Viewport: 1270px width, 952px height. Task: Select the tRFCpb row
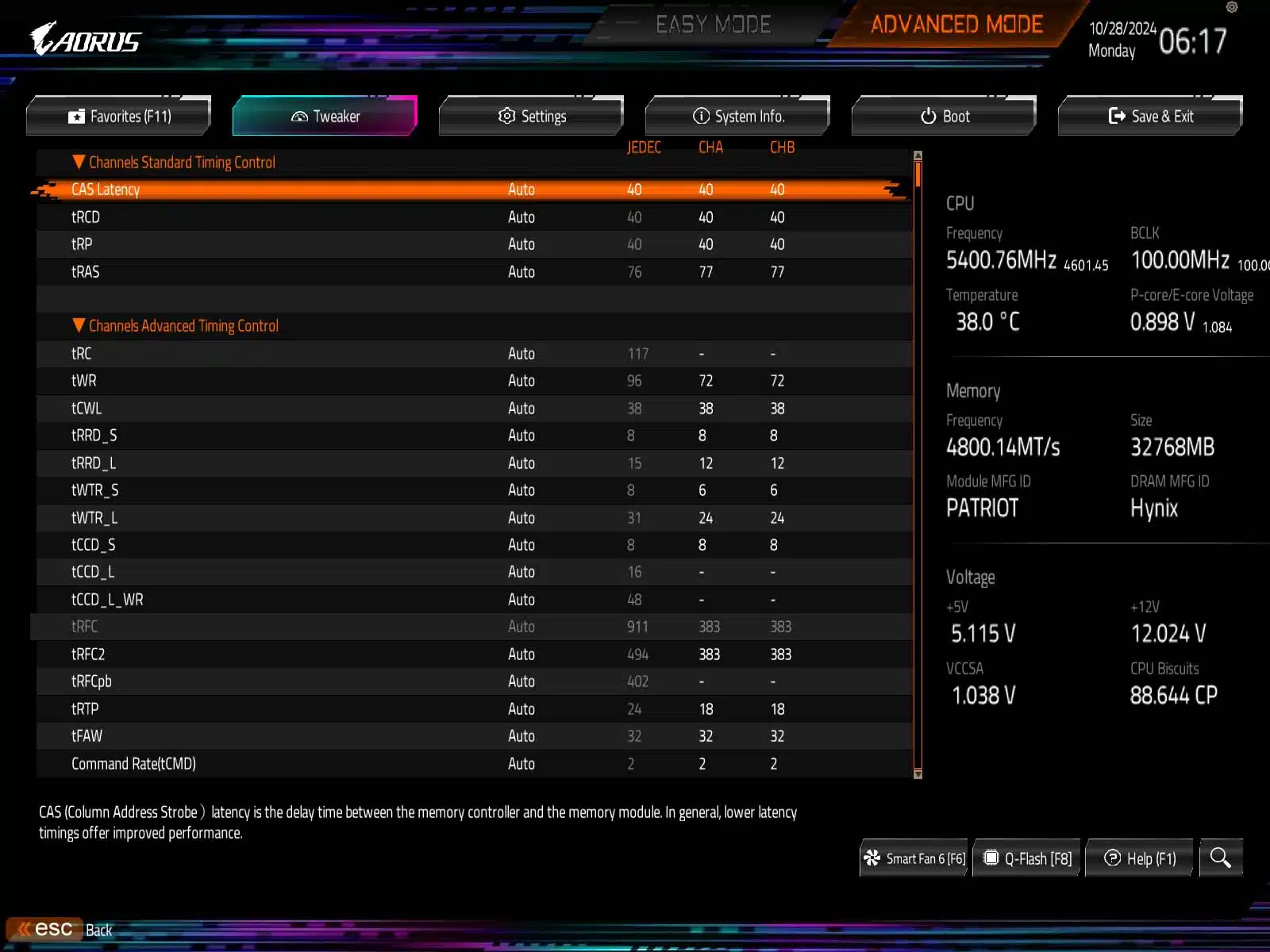pyautogui.click(x=475, y=681)
